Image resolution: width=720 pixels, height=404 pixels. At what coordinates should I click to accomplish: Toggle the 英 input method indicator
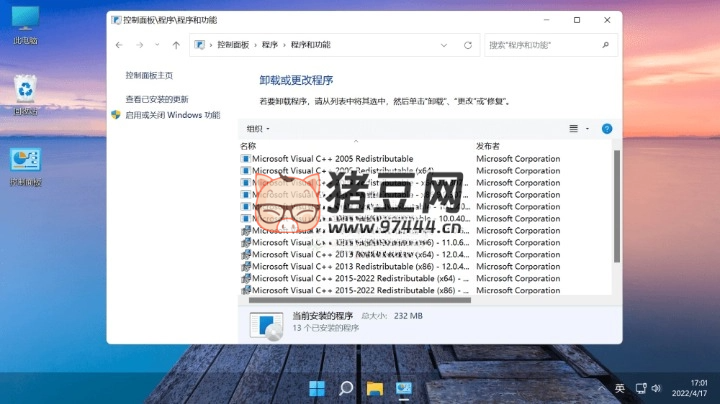[619, 388]
